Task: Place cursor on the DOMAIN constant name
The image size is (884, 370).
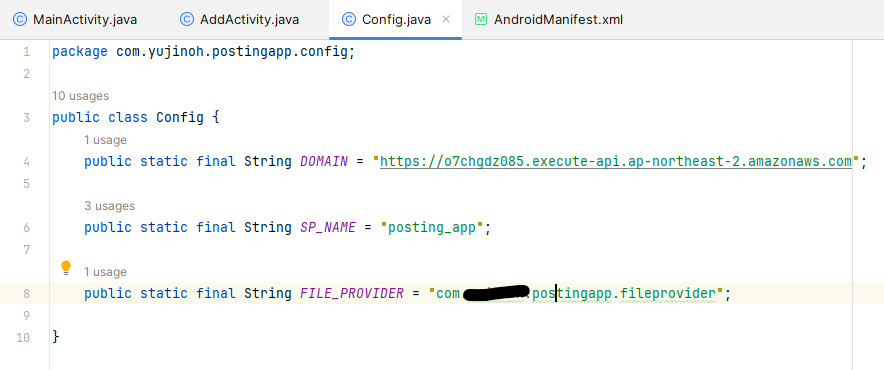Action: pyautogui.click(x=324, y=162)
